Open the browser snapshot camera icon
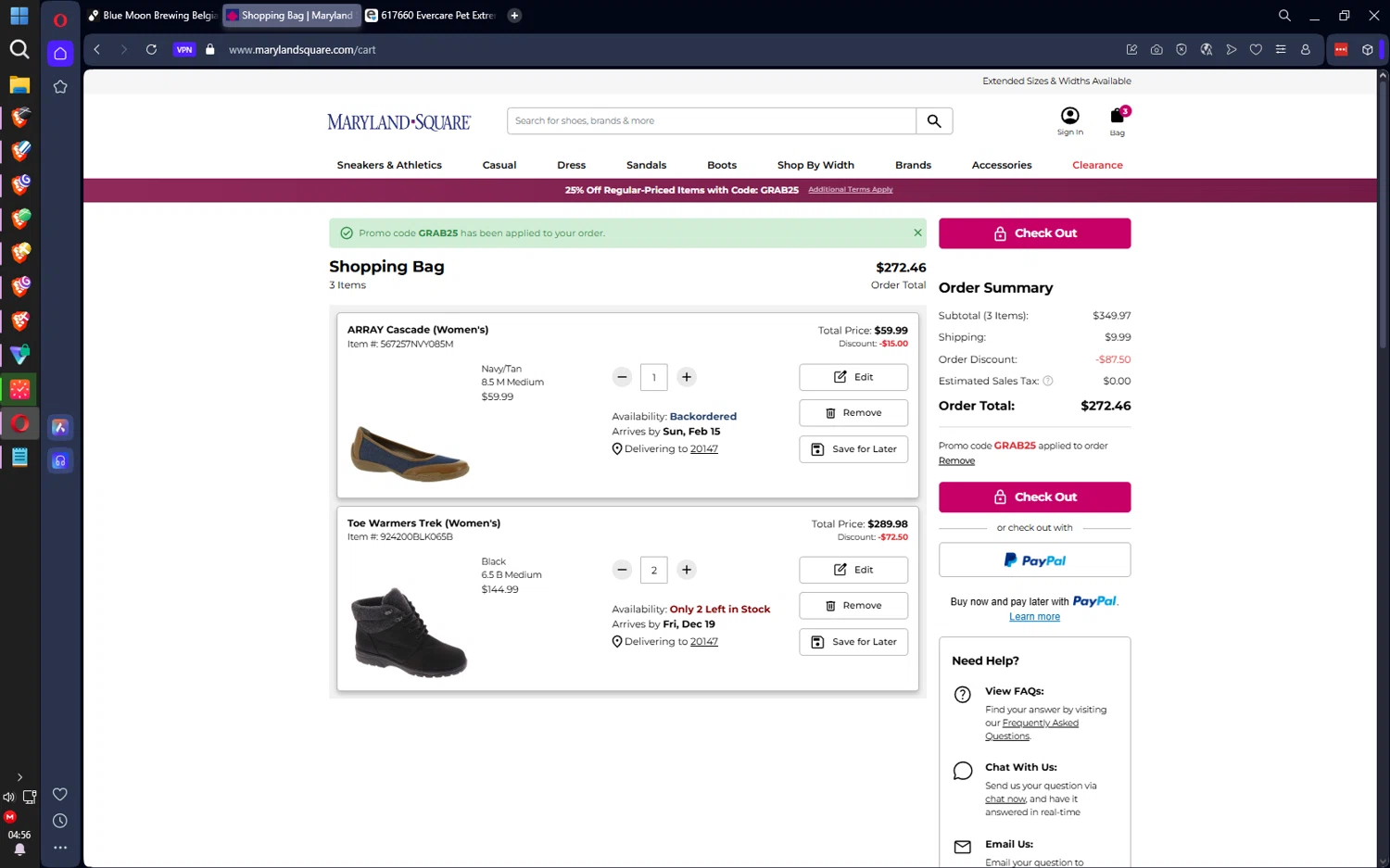The width and height of the screenshot is (1390, 868). tap(1156, 50)
